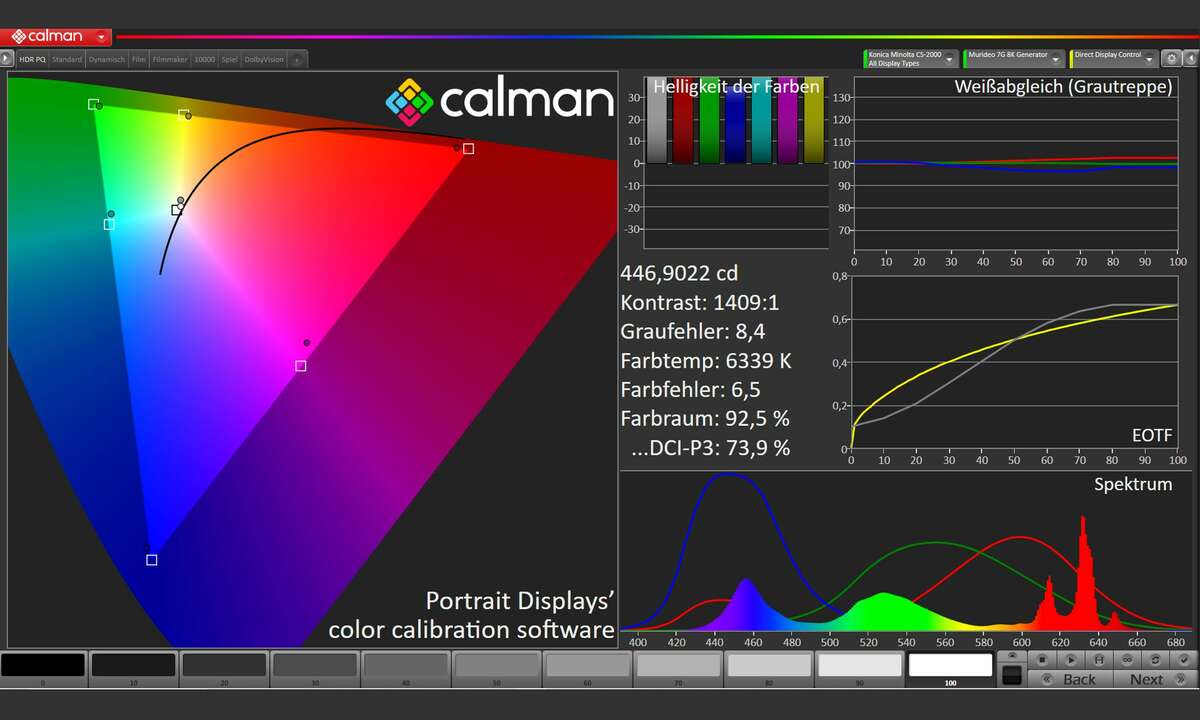Click the play arrow left of HDR PQ tab
The width and height of the screenshot is (1200, 720).
coord(7,60)
